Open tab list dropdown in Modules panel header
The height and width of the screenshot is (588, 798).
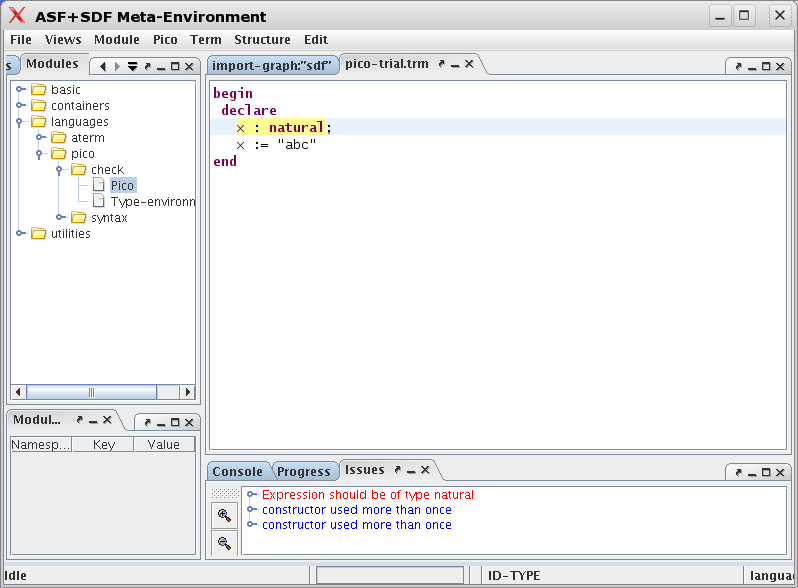[x=132, y=66]
